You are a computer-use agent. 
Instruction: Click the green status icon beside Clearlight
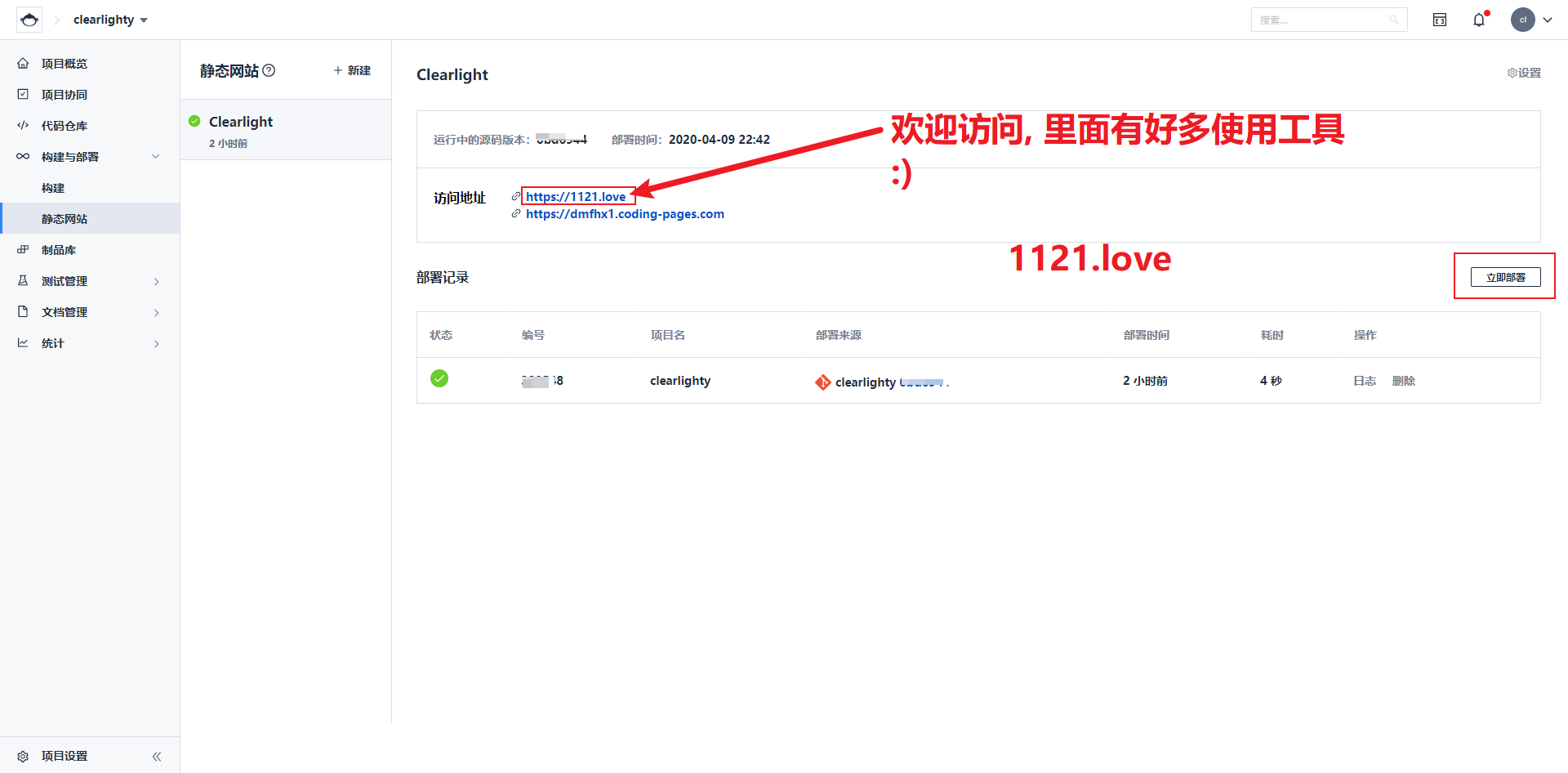[x=194, y=121]
